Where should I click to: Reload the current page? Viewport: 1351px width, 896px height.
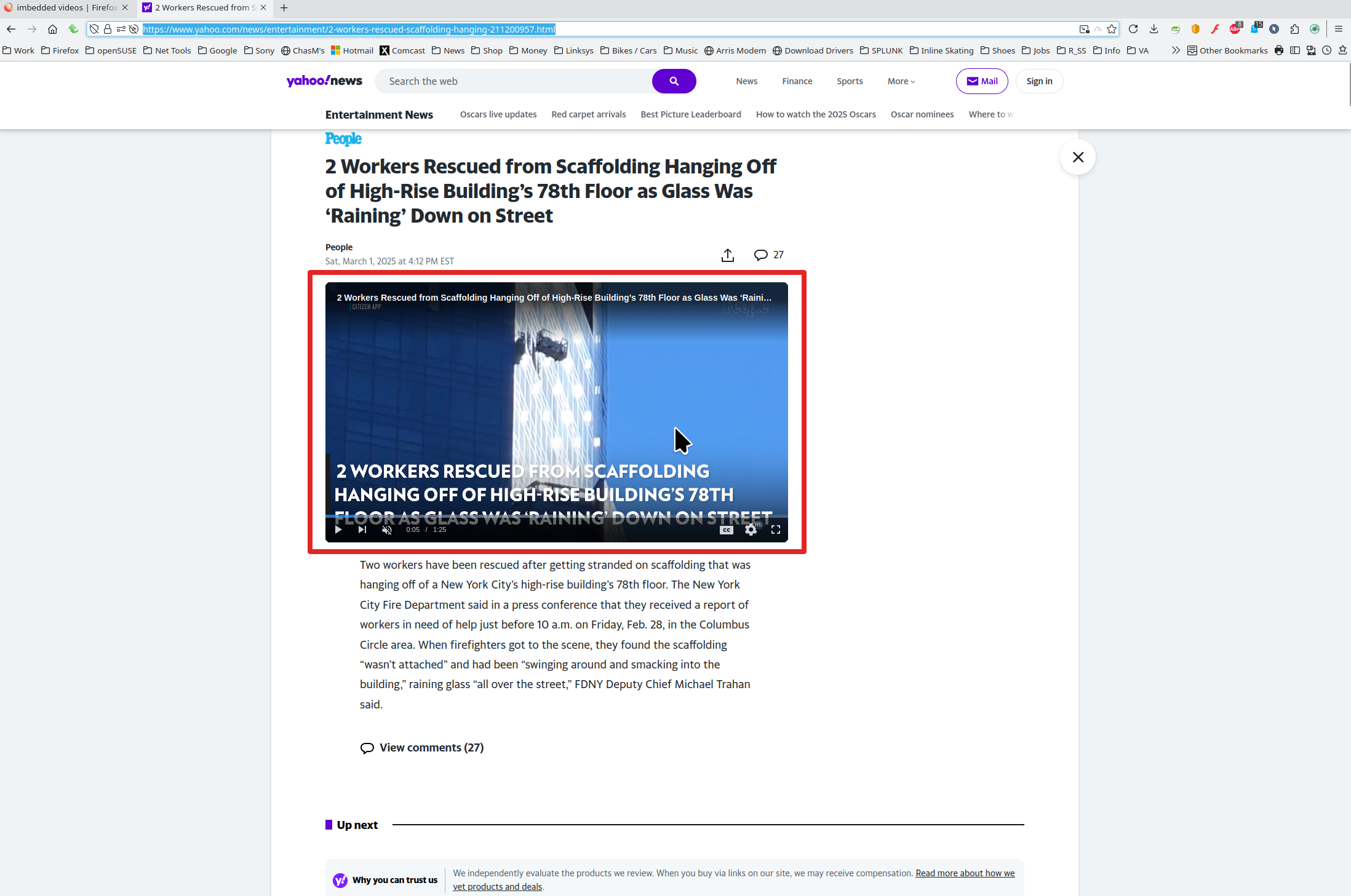1133,29
